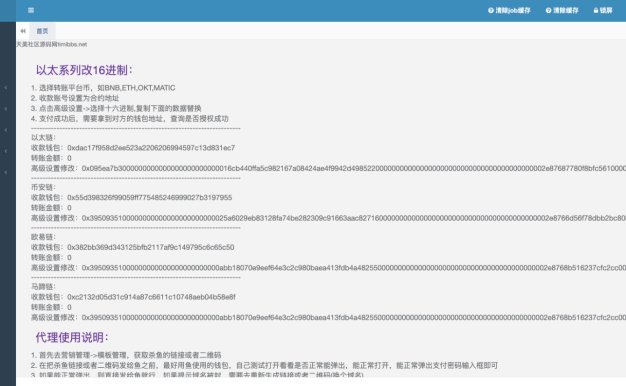Click the 0xdac17f958d2ee523 wallet address
Screen dimensions: 626x386
(151, 148)
